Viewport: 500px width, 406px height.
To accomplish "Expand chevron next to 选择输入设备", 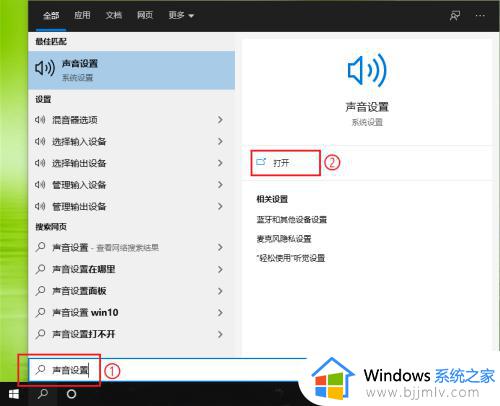I will [220, 141].
